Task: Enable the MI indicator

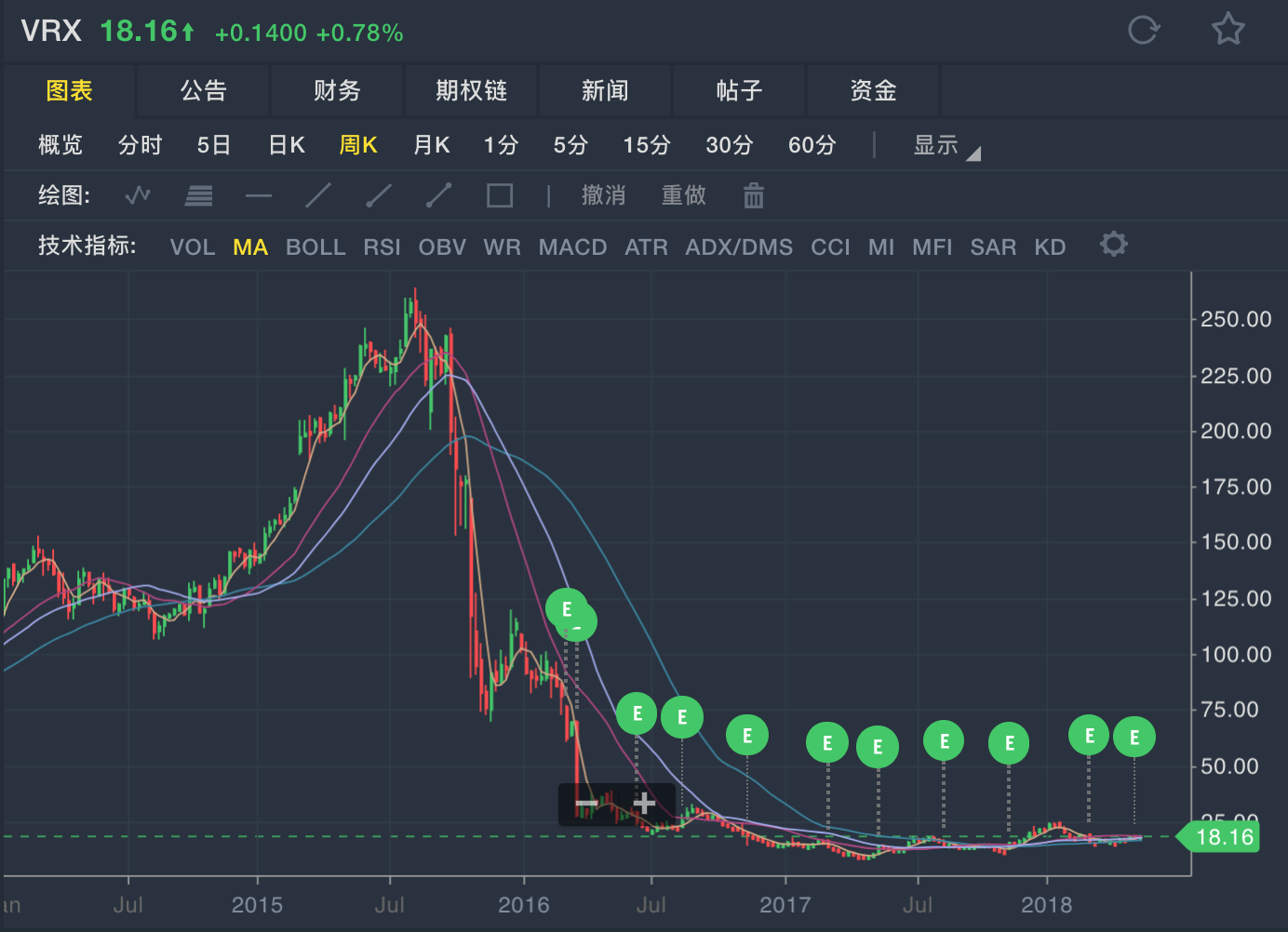Action: (881, 247)
